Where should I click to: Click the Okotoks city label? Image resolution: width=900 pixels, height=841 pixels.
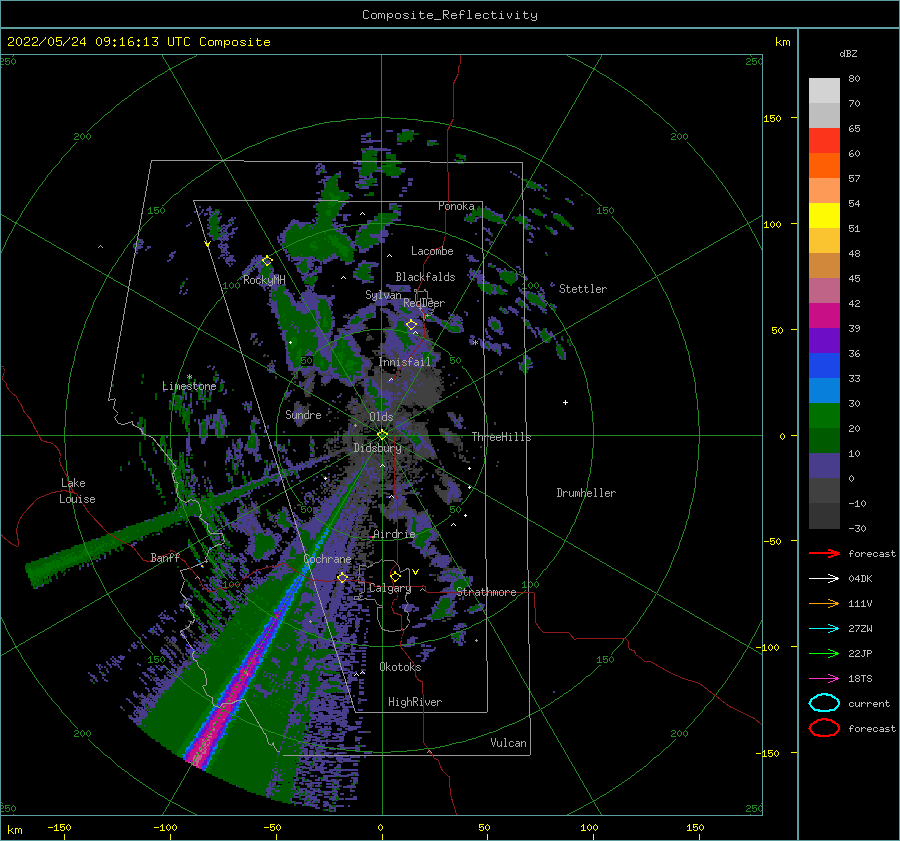click(x=400, y=666)
